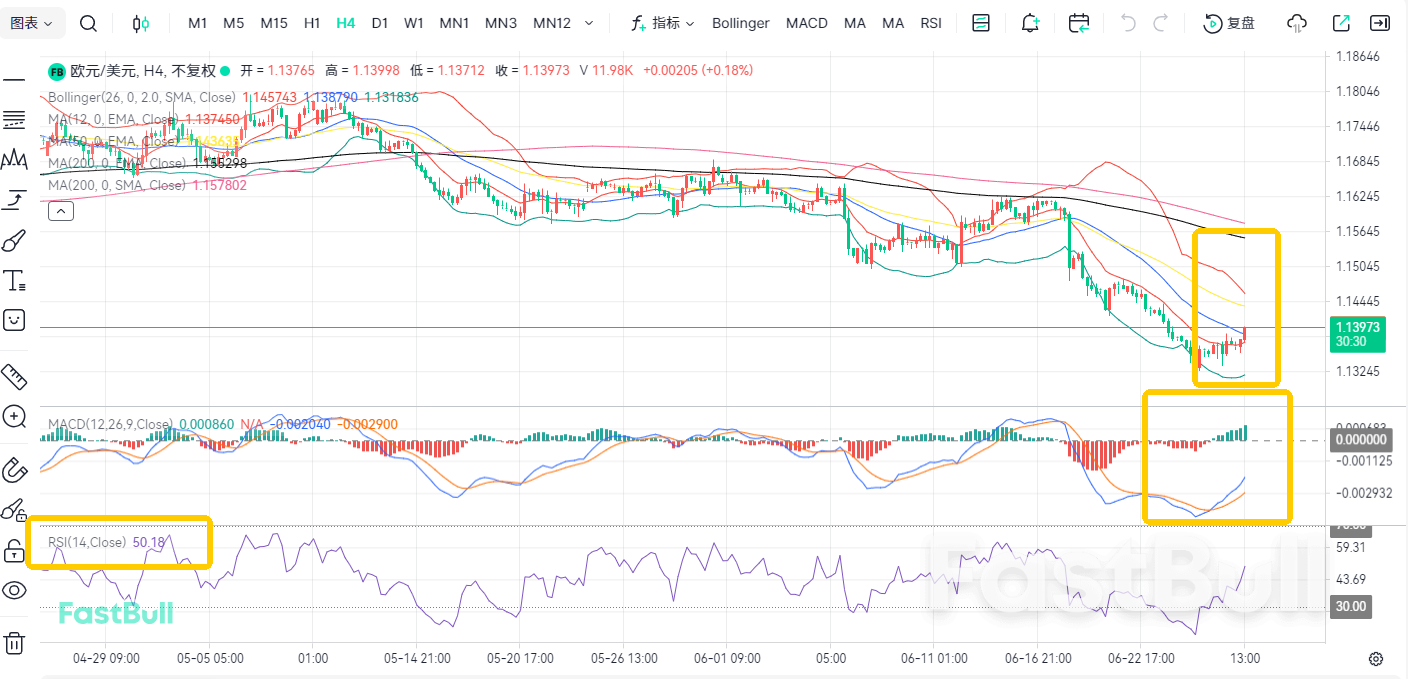Open chart settings gear icon

pos(1376,659)
